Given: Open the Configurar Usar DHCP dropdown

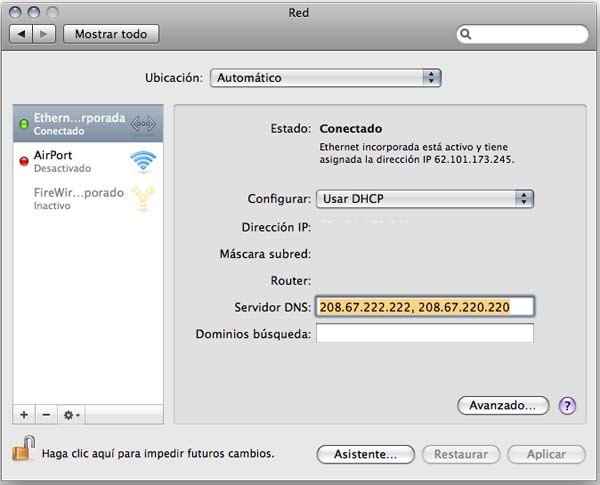Looking at the screenshot, I should click(x=425, y=199).
